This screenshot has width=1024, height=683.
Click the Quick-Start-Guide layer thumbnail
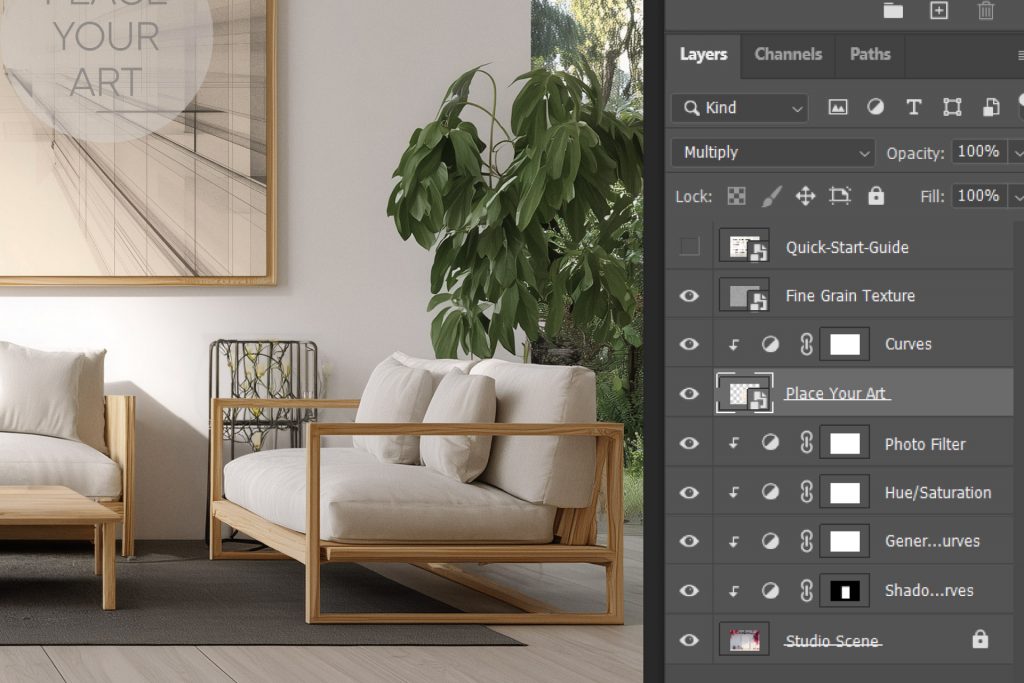(x=744, y=247)
